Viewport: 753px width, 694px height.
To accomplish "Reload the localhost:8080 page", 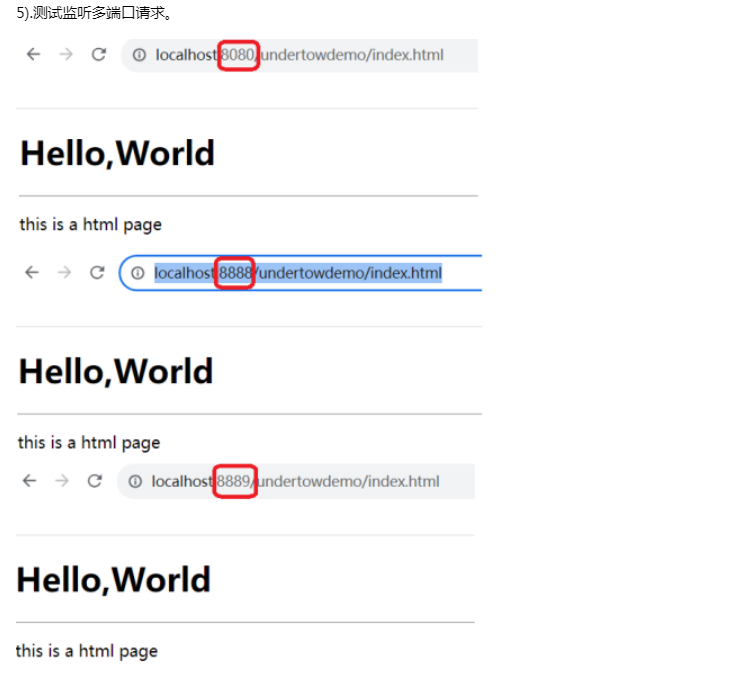I will pos(98,55).
